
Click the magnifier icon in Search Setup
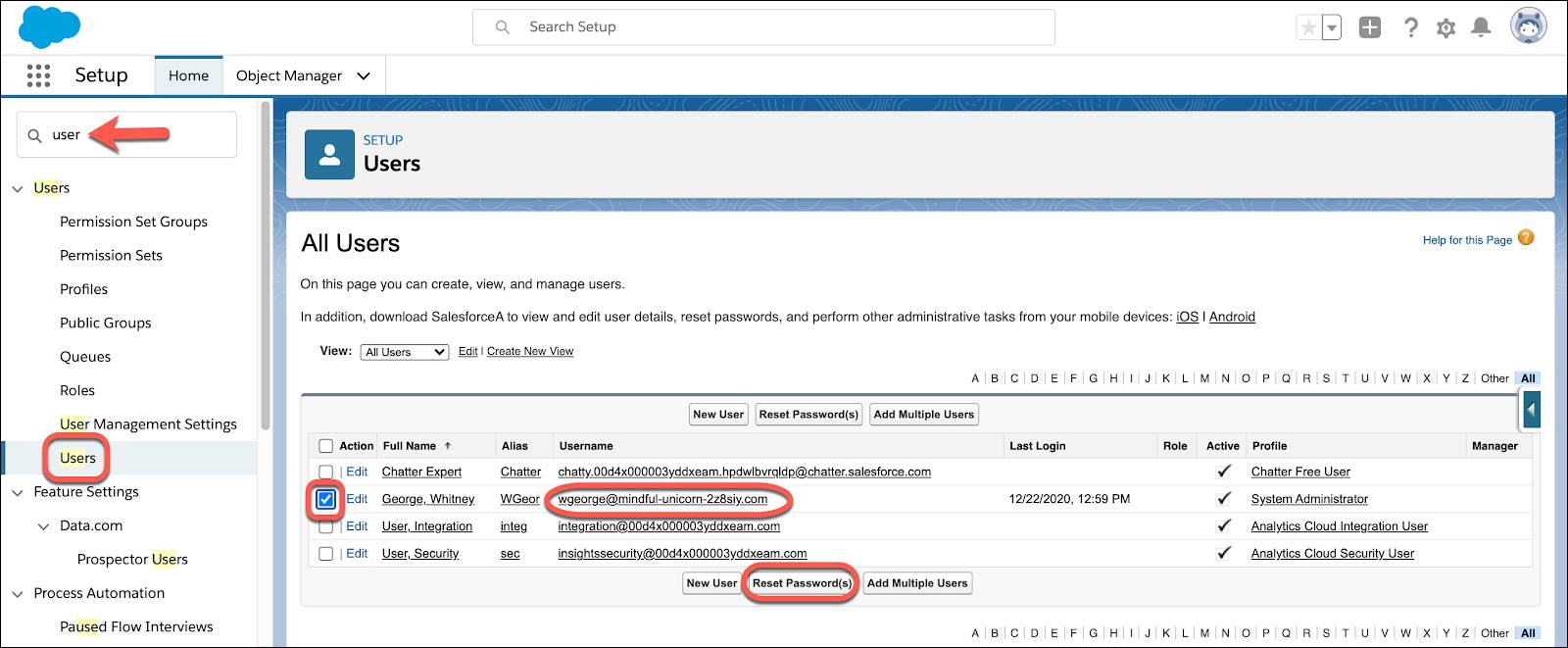point(503,27)
